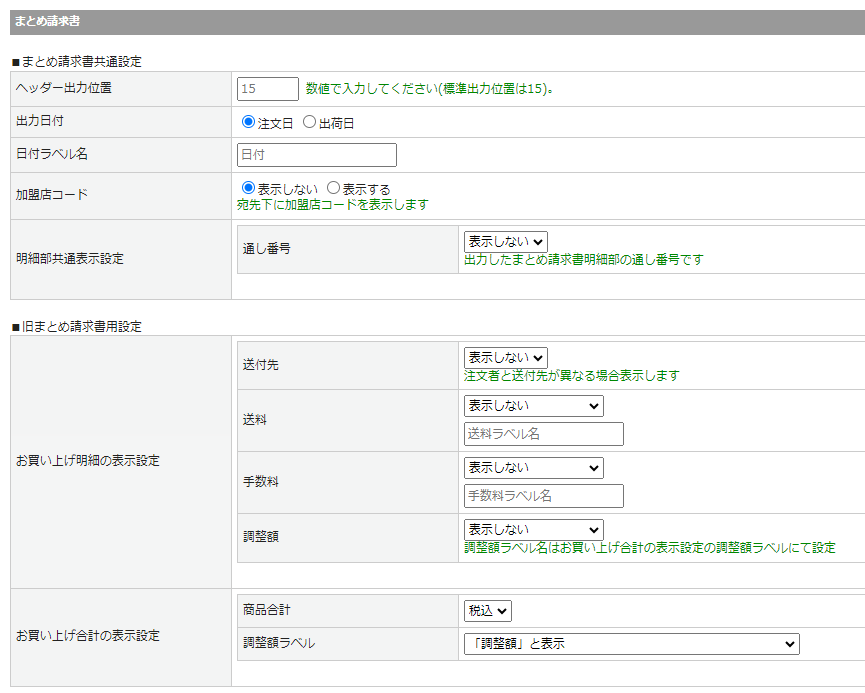Choose 表示する for 加盟店コード

tap(334, 188)
